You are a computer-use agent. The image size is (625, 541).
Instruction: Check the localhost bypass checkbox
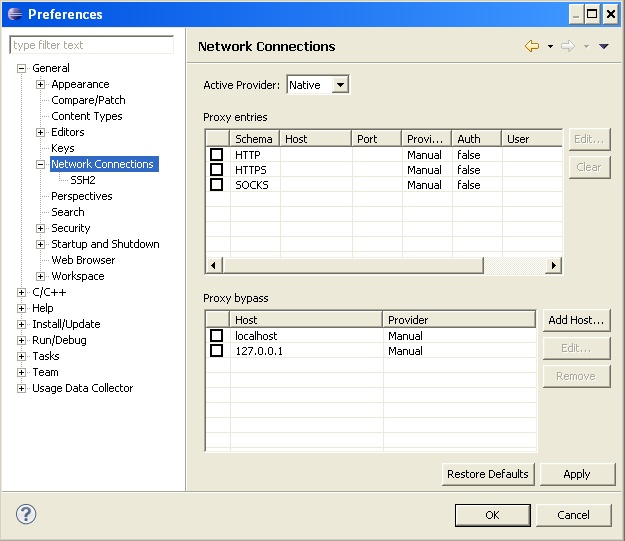(x=216, y=336)
